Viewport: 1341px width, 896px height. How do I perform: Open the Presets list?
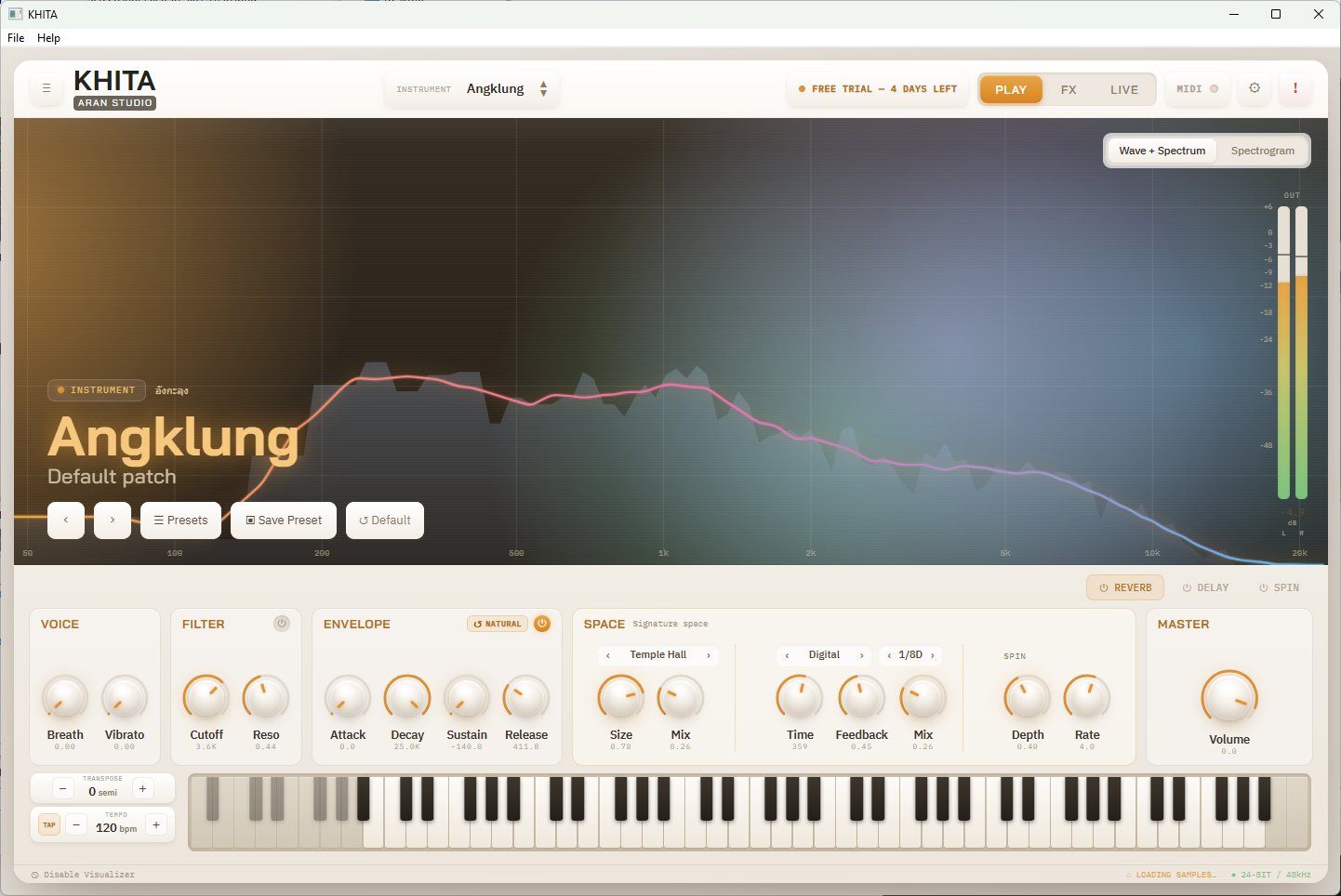pos(180,520)
